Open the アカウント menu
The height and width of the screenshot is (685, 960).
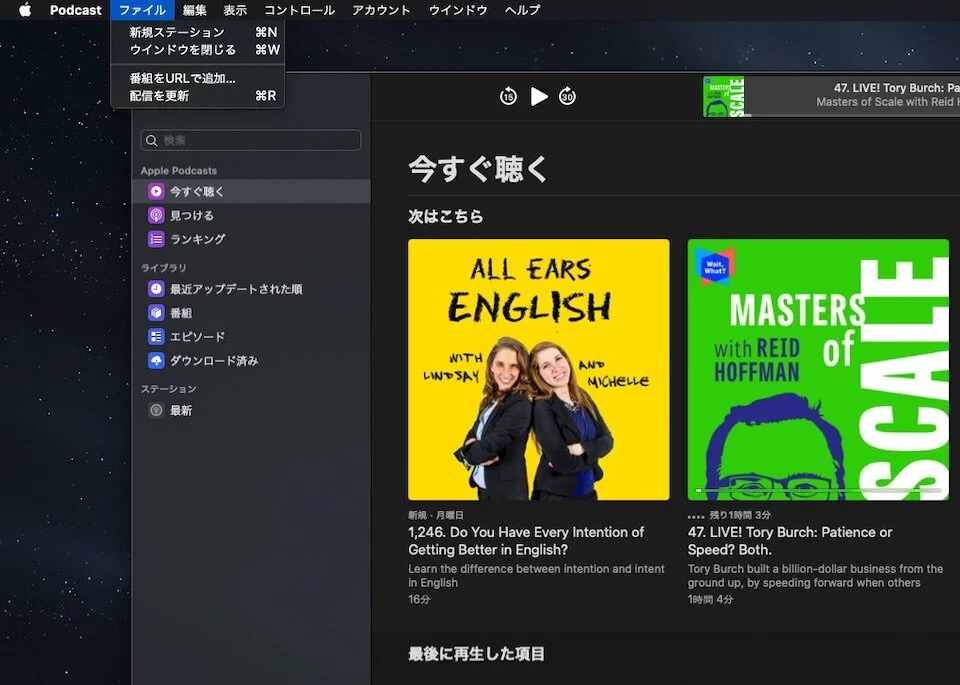pos(381,10)
